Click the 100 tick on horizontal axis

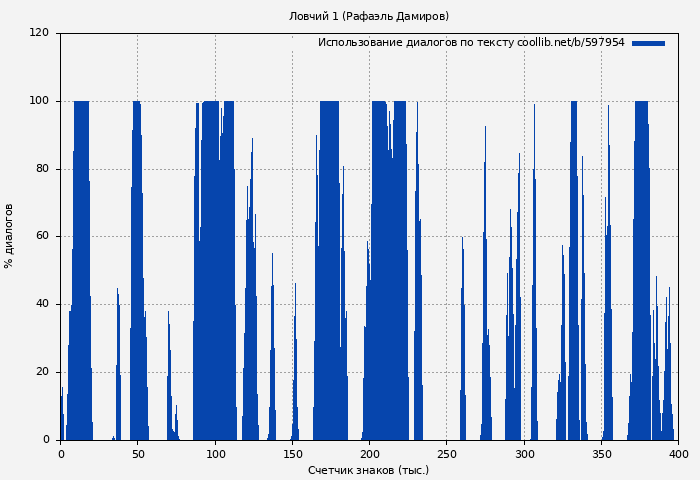(x=215, y=453)
